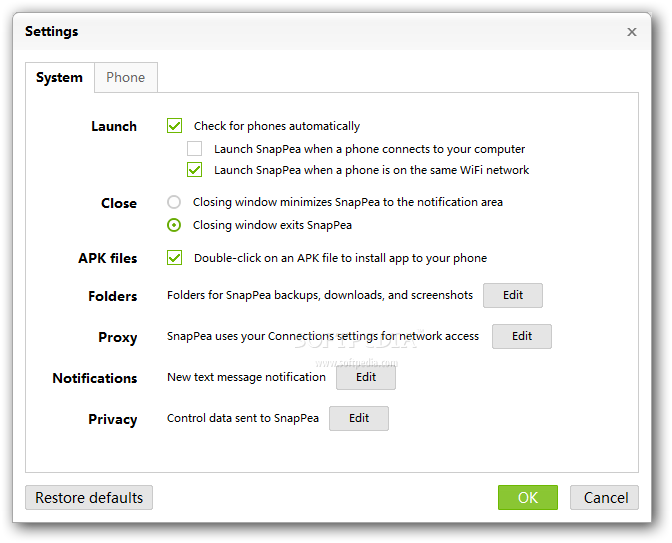Edit the Proxy connection settings
Image resolution: width=672 pixels, height=543 pixels.
coord(522,336)
